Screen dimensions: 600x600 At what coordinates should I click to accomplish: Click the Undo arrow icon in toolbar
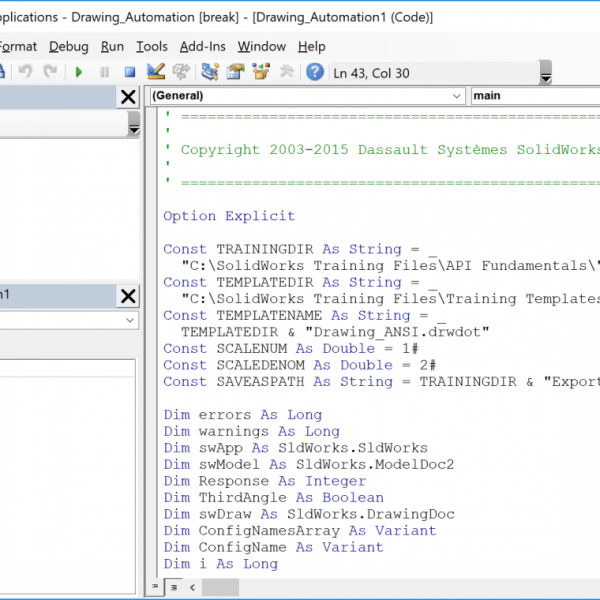coord(26,72)
